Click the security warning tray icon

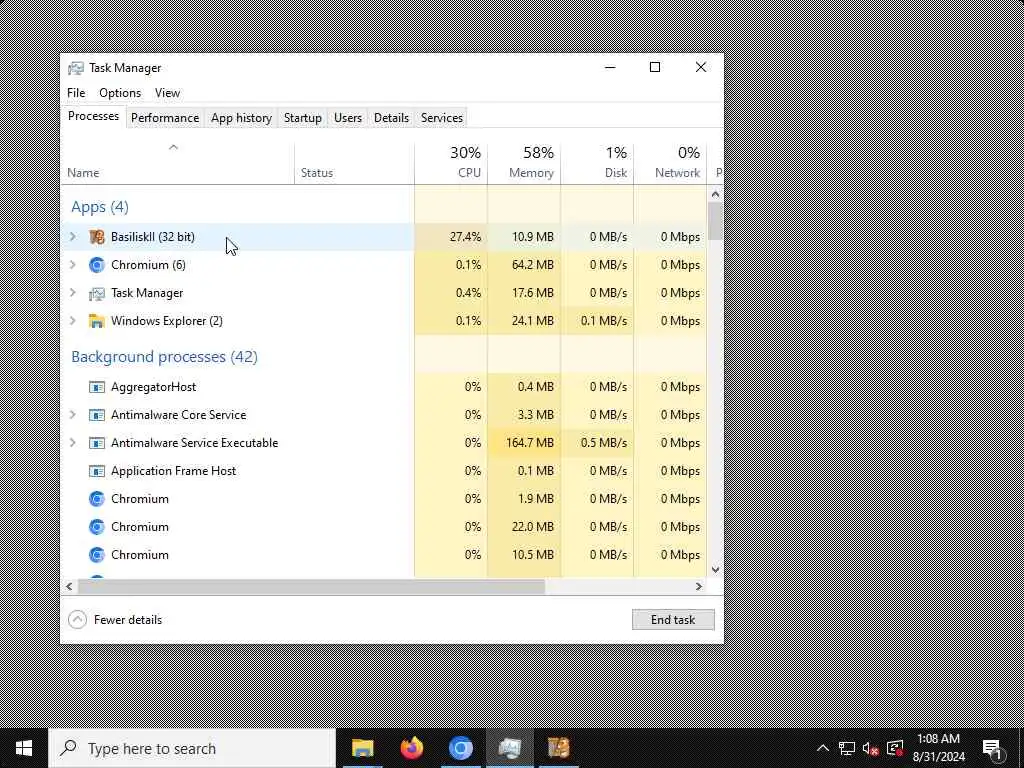coord(895,748)
